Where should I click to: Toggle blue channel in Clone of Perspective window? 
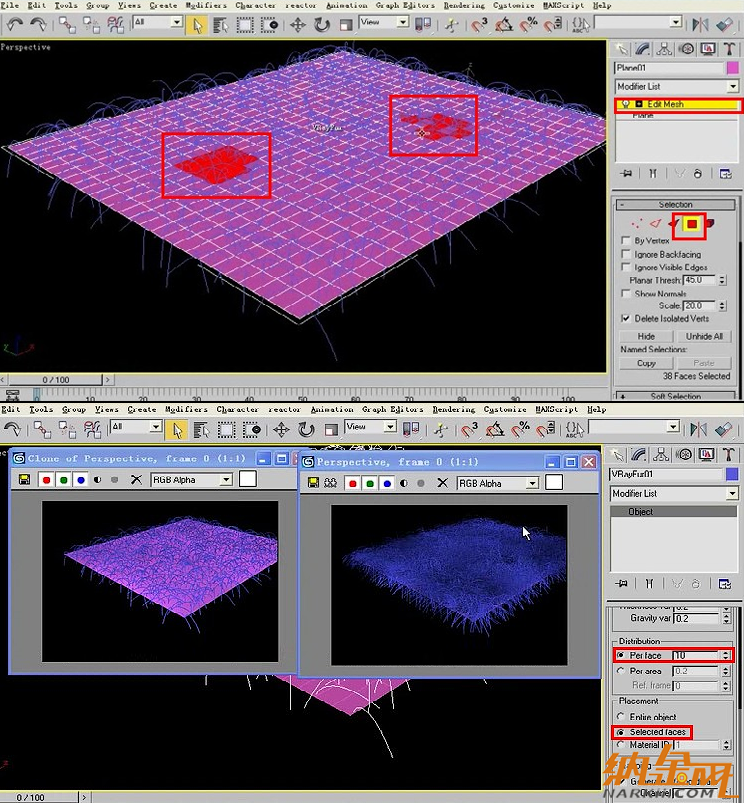click(80, 480)
